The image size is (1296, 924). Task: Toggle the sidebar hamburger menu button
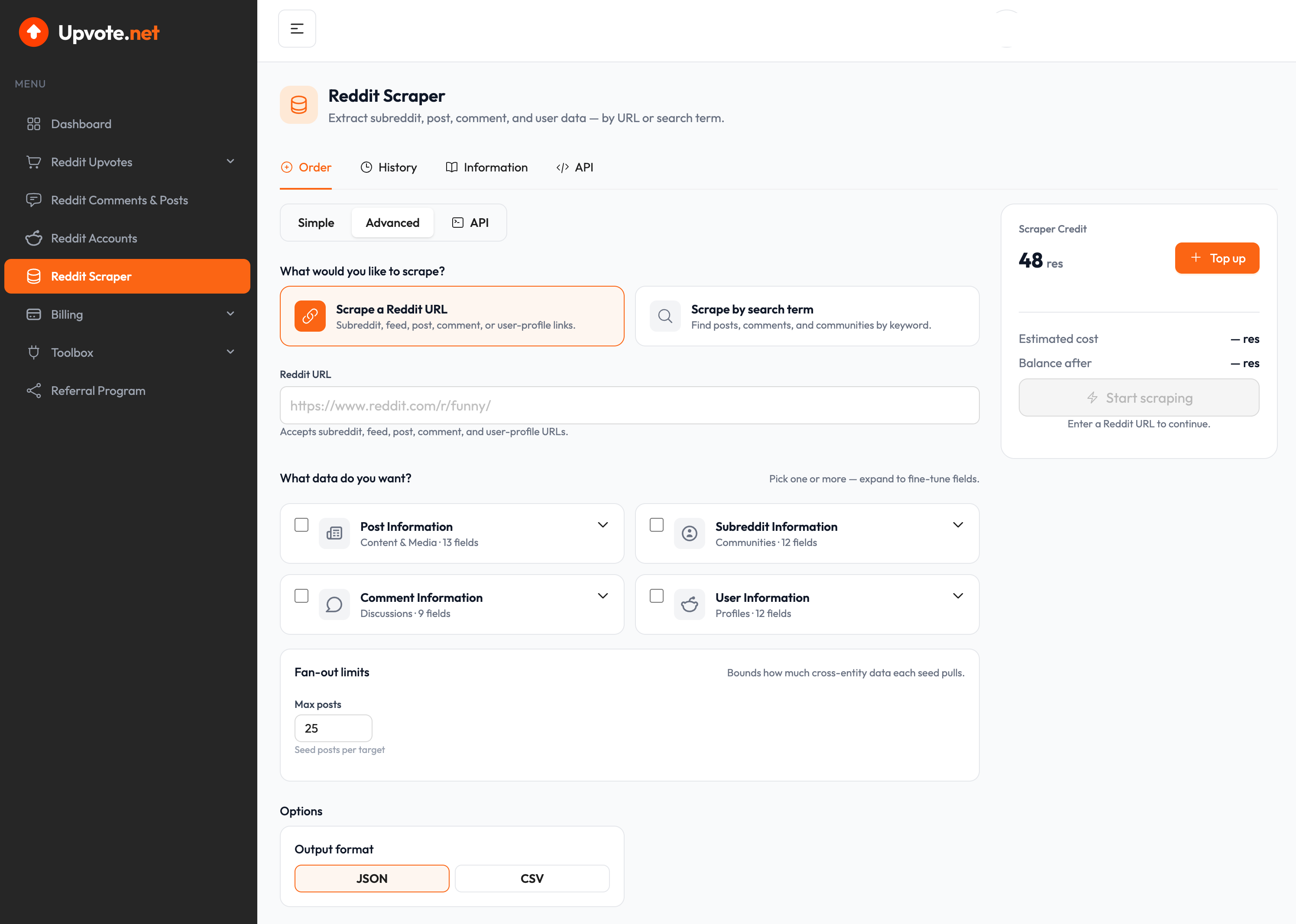(x=297, y=29)
